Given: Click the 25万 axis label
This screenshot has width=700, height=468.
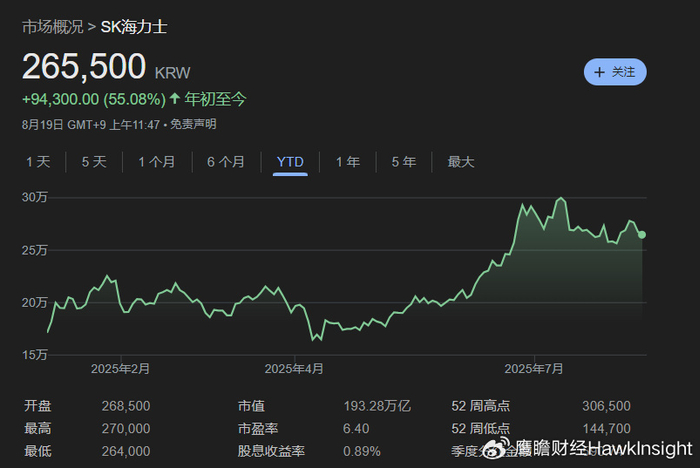Looking at the screenshot, I should (34, 250).
